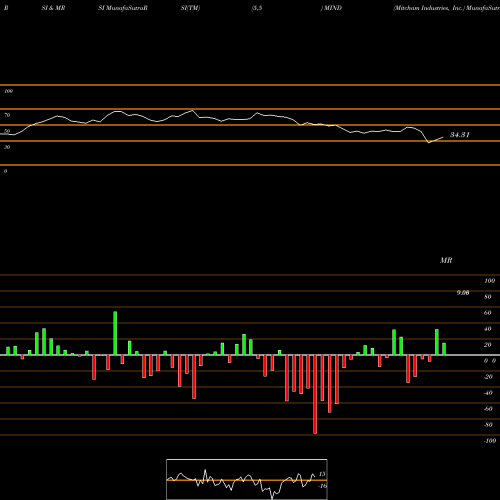Click the 60 label on the MR axis
This screenshot has width=500, height=500.
point(487,313)
